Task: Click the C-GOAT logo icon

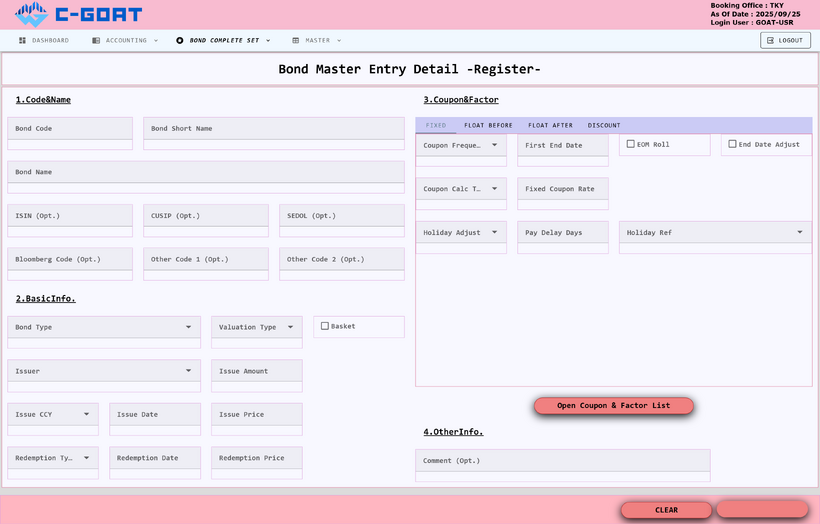Action: pyautogui.click(x=31, y=15)
